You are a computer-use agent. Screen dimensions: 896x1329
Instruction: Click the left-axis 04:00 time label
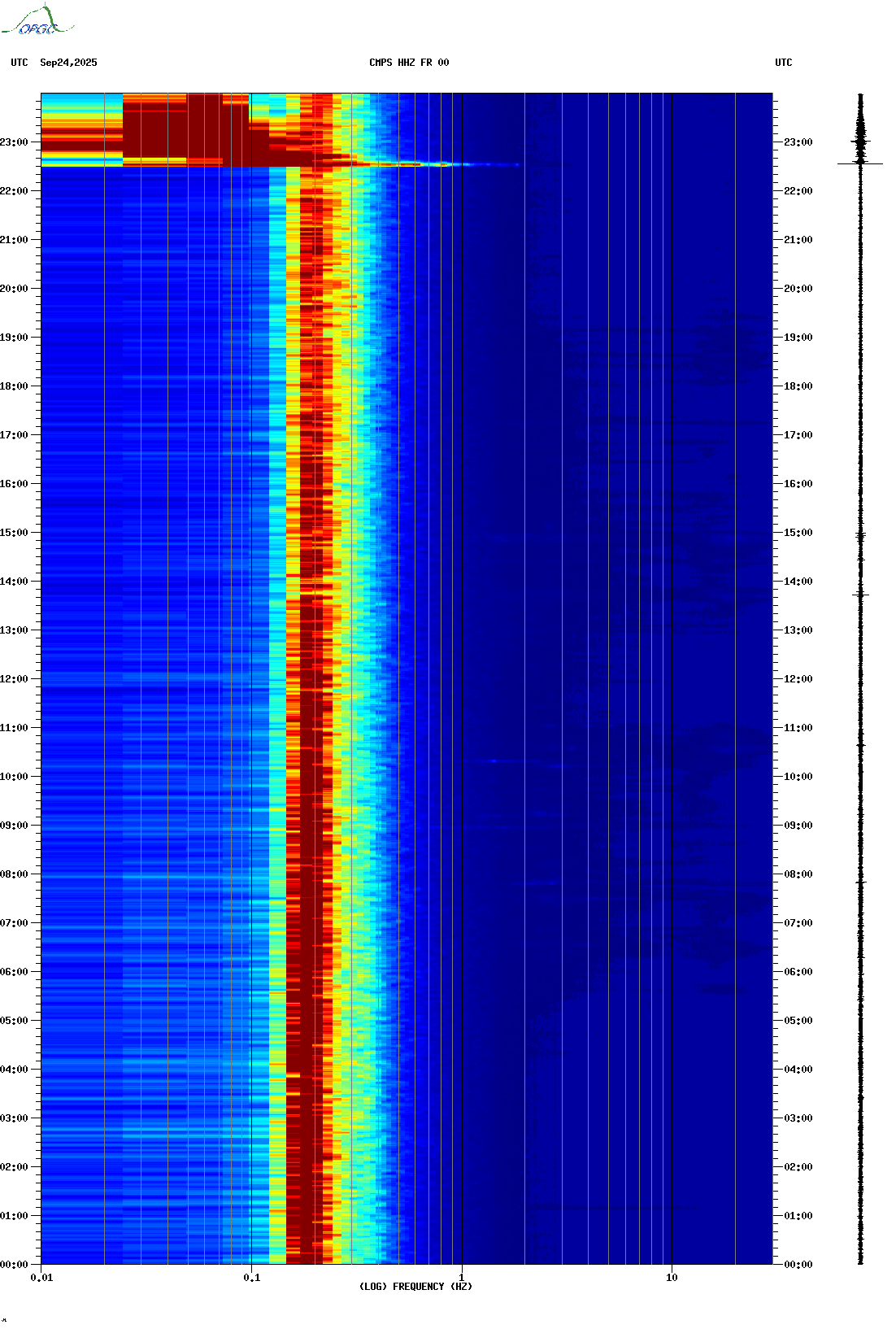14,1070
